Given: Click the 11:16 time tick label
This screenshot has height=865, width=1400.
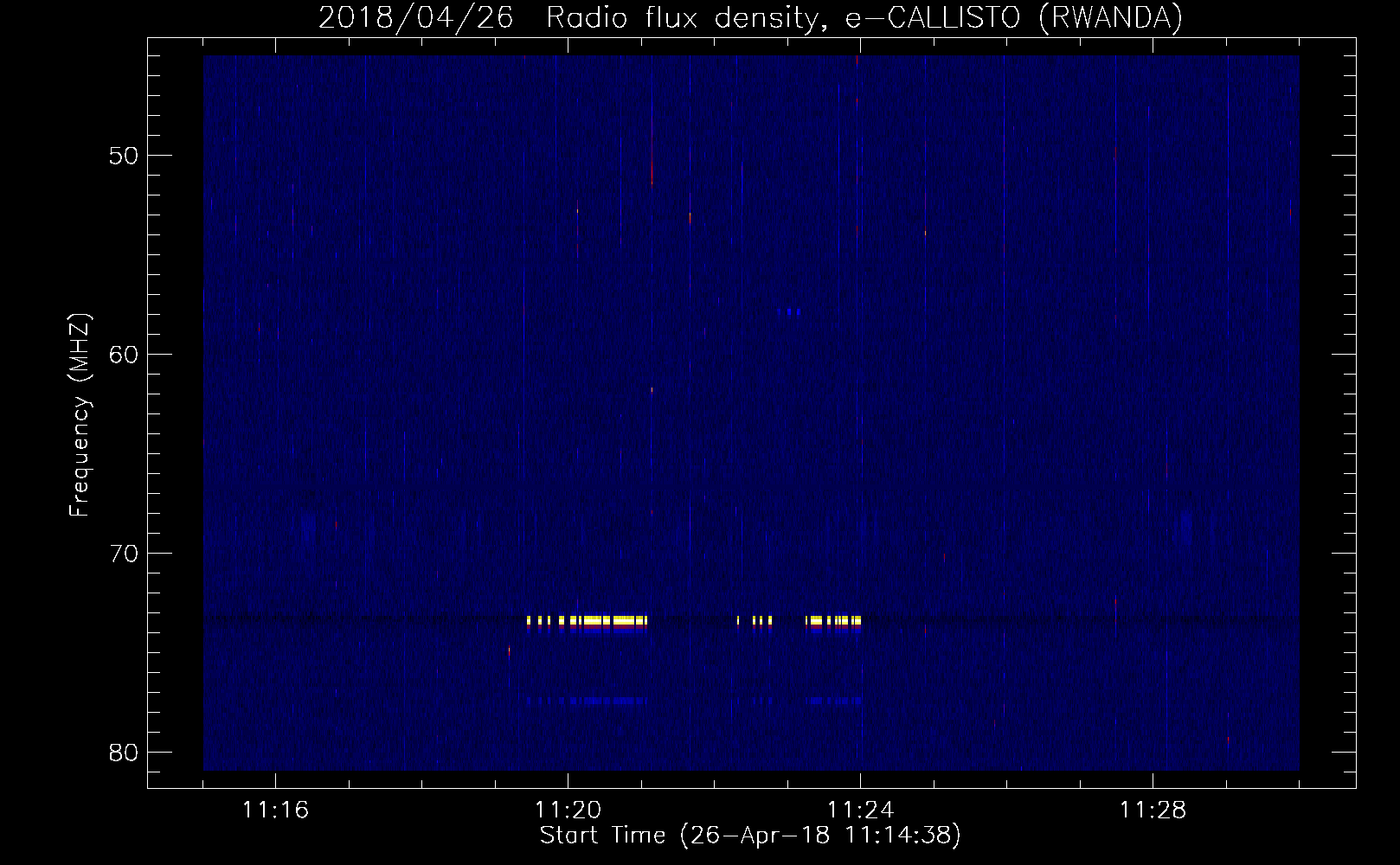Looking at the screenshot, I should coord(275,811).
